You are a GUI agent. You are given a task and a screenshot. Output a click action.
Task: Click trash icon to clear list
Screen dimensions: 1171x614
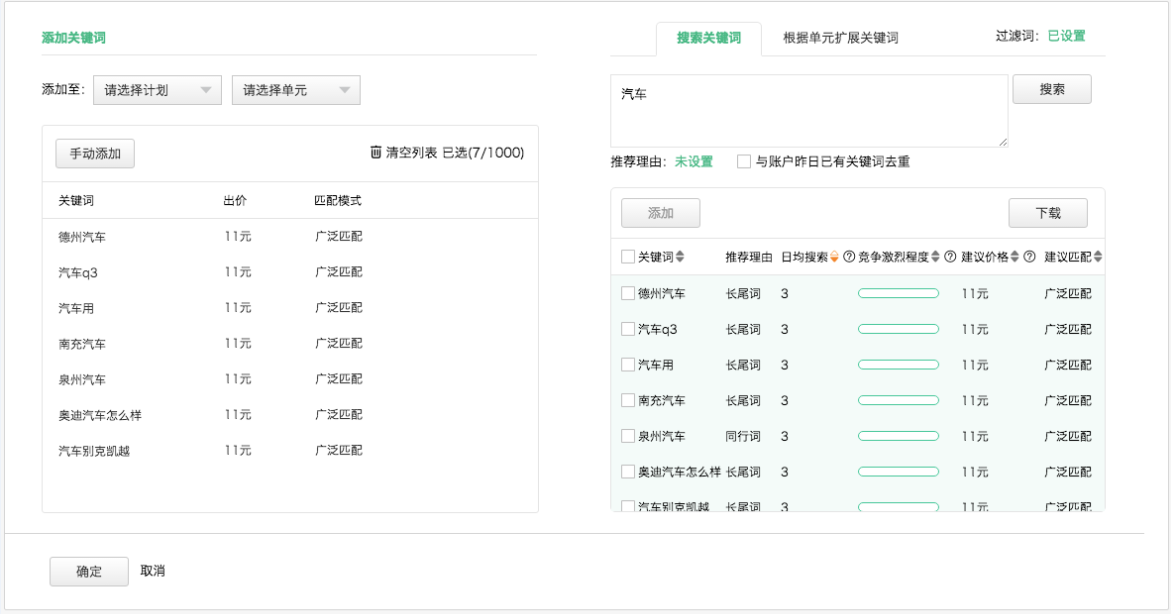[x=376, y=152]
